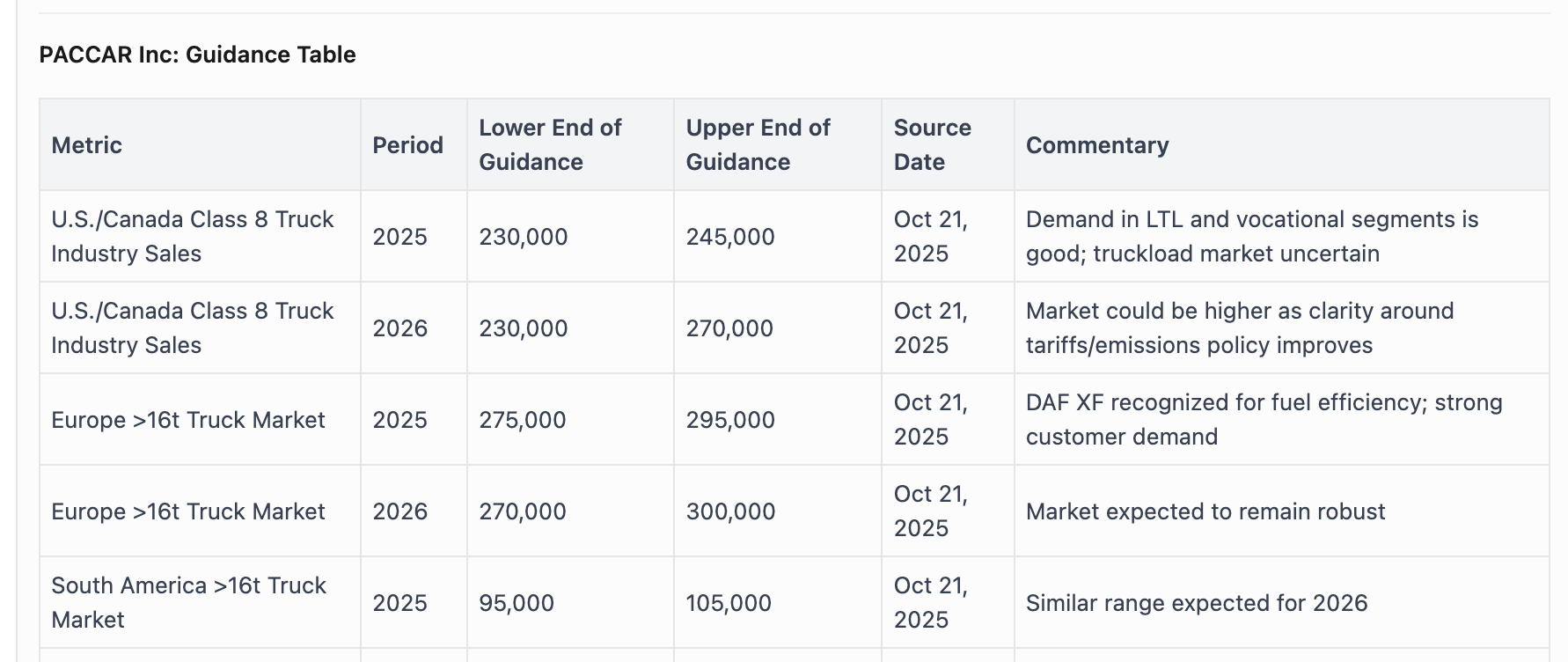Image resolution: width=1568 pixels, height=662 pixels.
Task: Click the South America >16t Truck Market cell
Action: [188, 603]
